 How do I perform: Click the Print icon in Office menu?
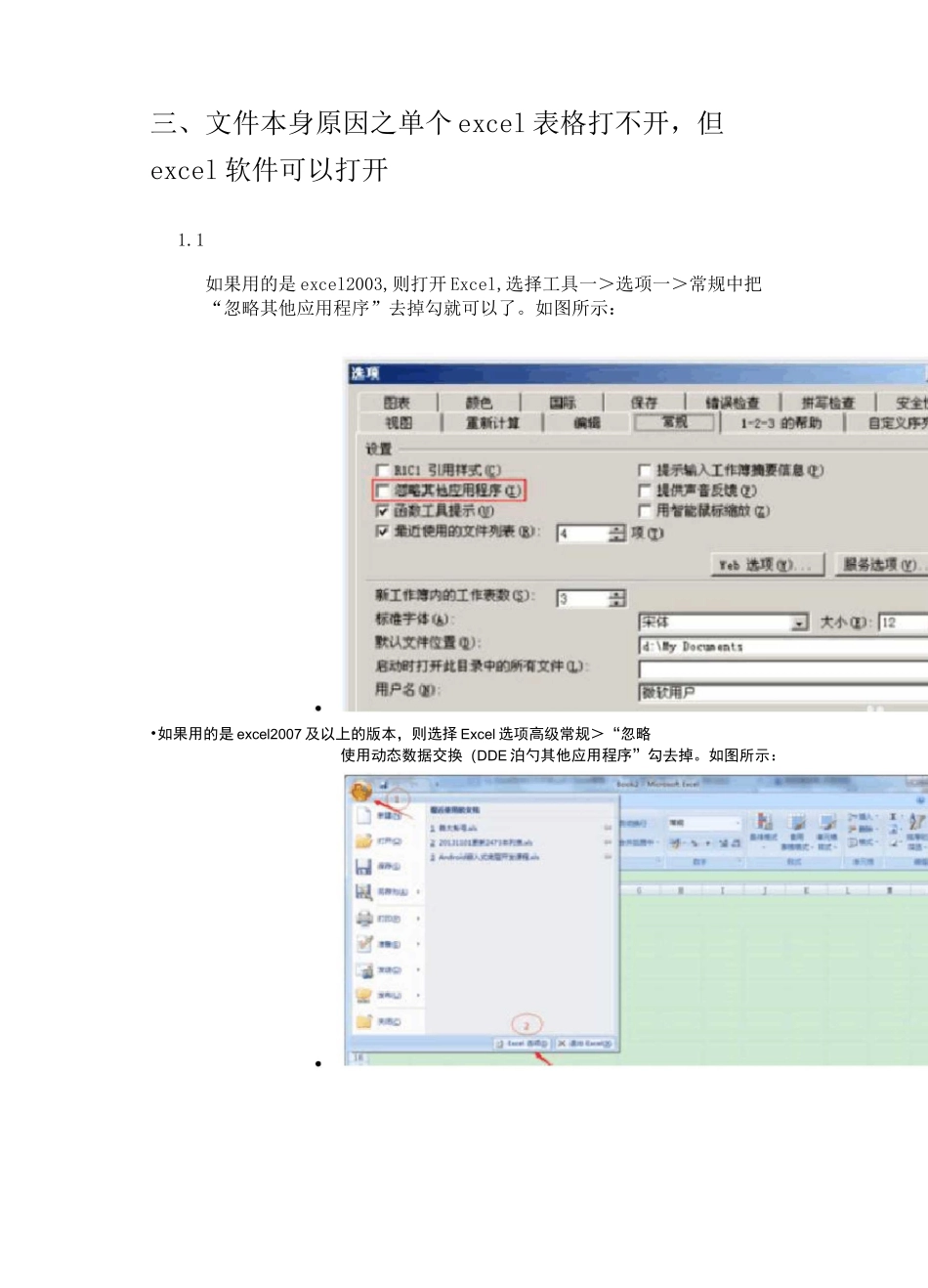click(x=363, y=918)
